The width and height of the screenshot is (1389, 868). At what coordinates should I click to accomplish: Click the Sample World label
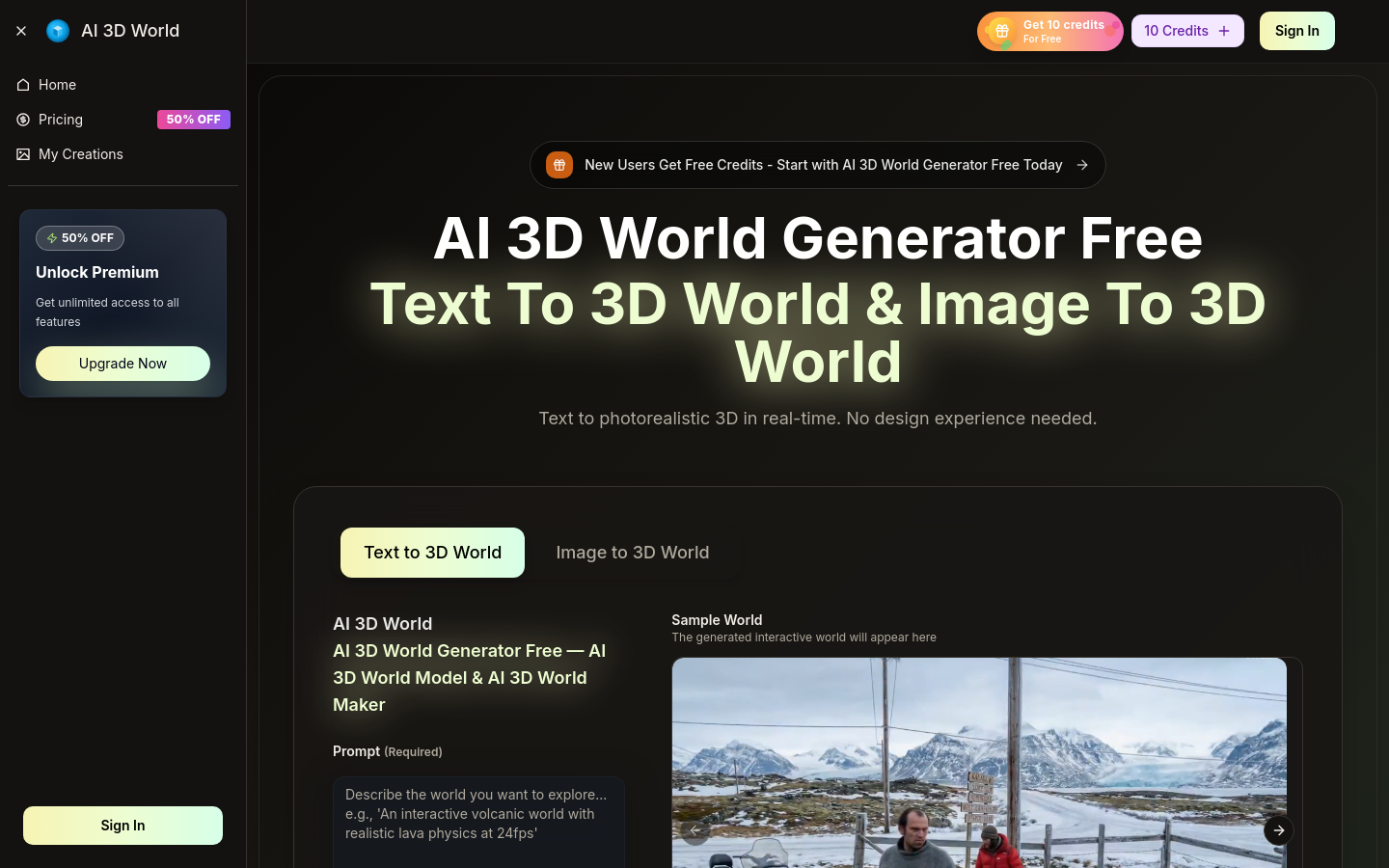click(x=717, y=620)
